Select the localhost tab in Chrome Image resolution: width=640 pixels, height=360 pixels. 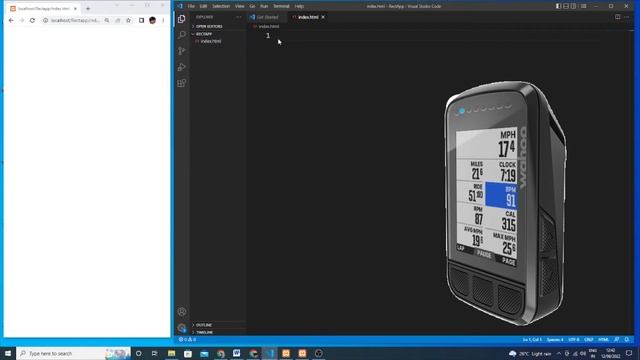point(43,9)
